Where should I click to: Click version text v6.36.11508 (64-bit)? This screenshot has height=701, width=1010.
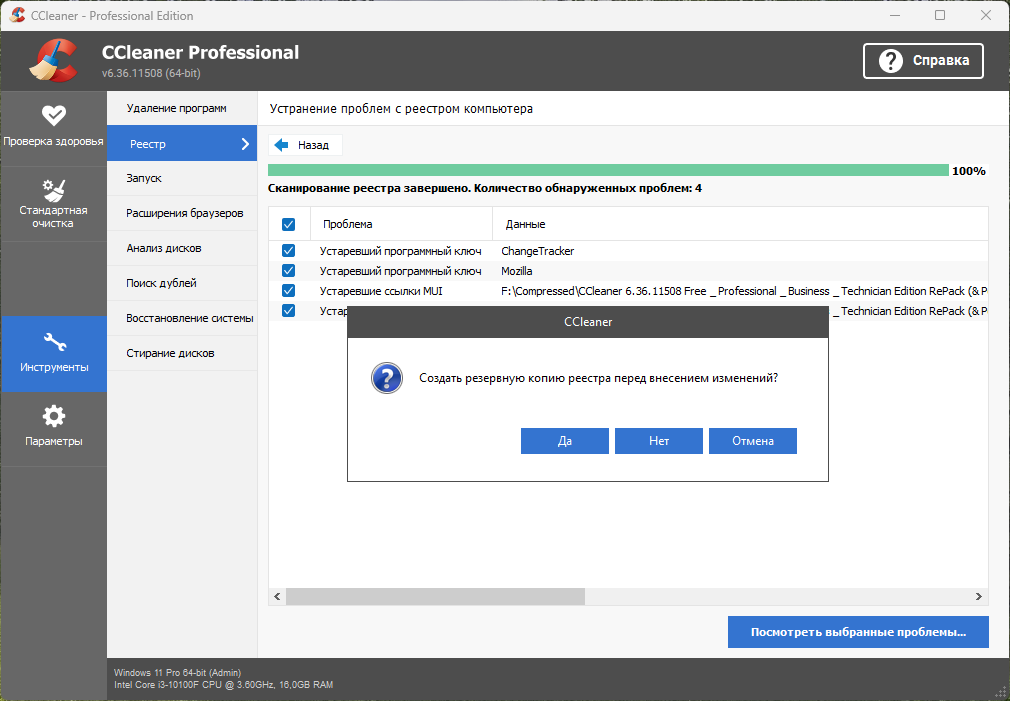pos(151,73)
